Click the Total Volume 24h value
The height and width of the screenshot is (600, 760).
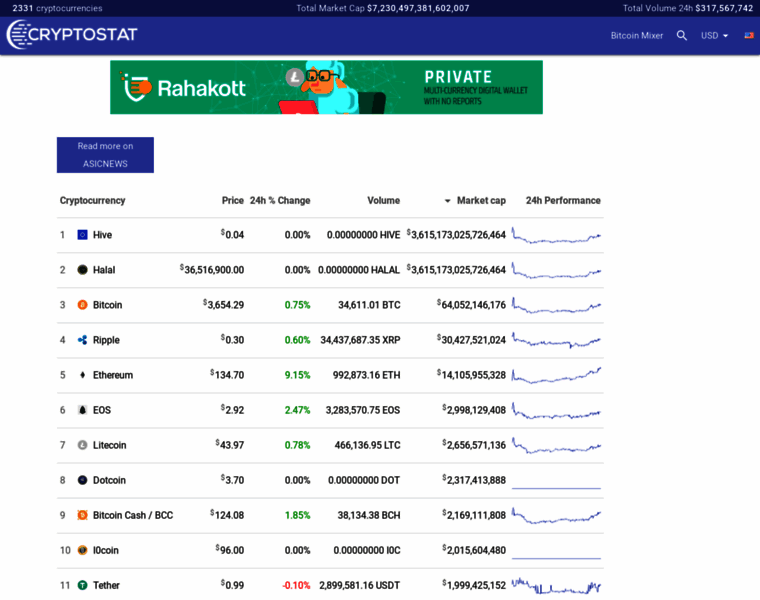(x=724, y=8)
